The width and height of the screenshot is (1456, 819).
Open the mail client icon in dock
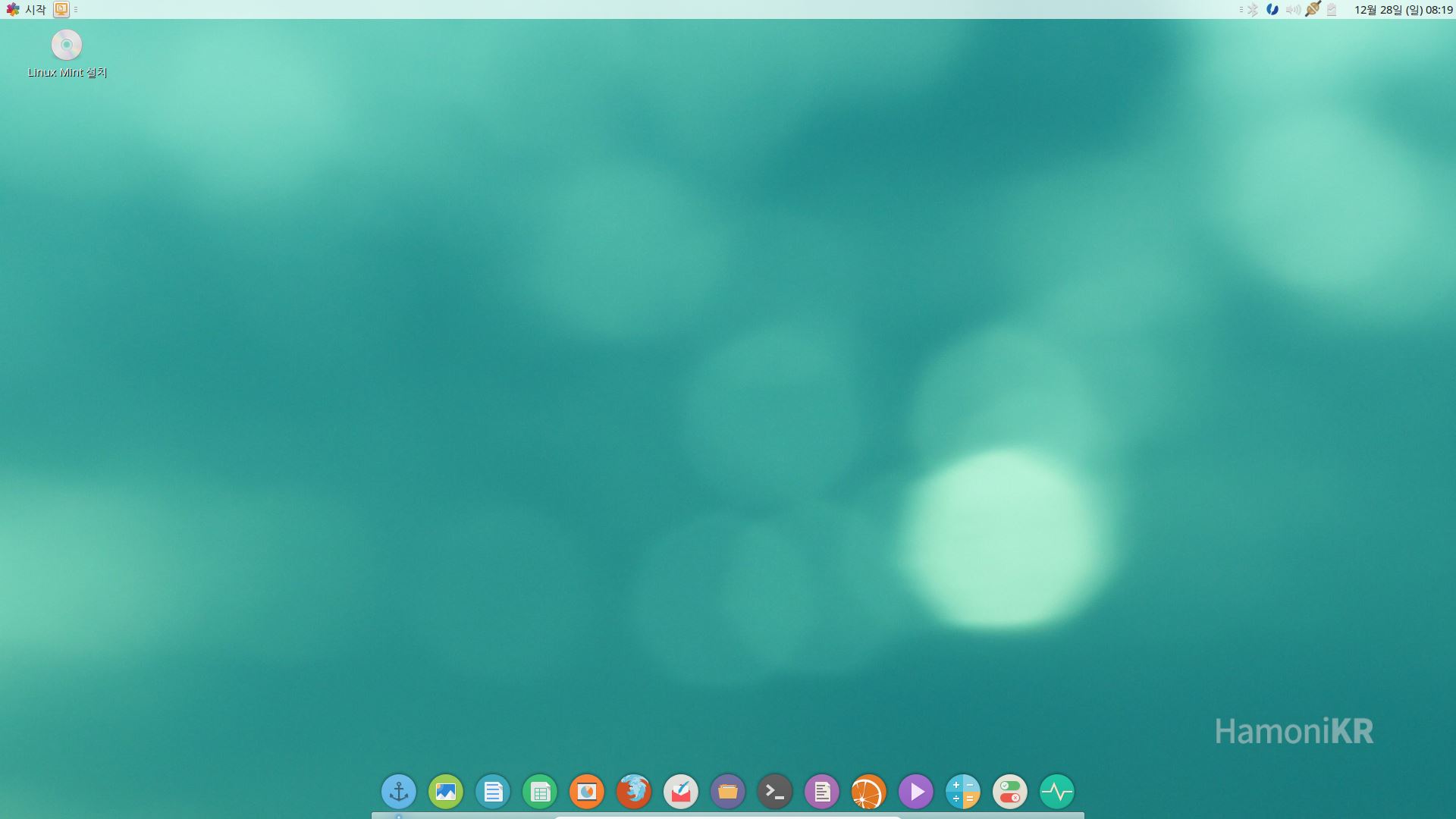coord(681,792)
